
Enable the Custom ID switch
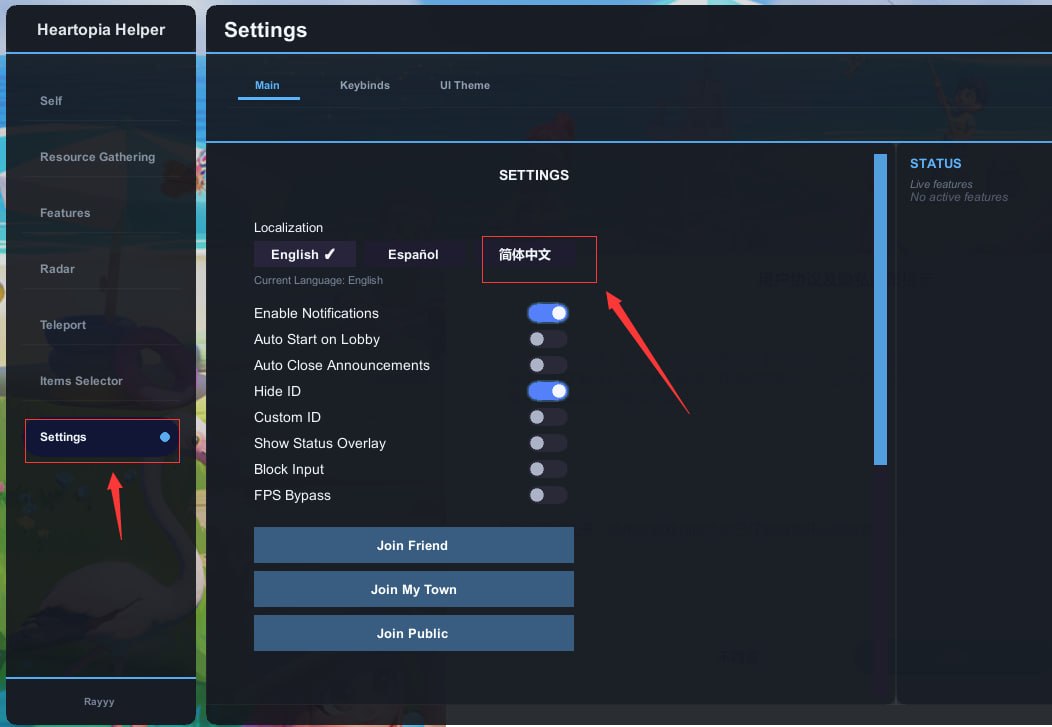(x=548, y=417)
